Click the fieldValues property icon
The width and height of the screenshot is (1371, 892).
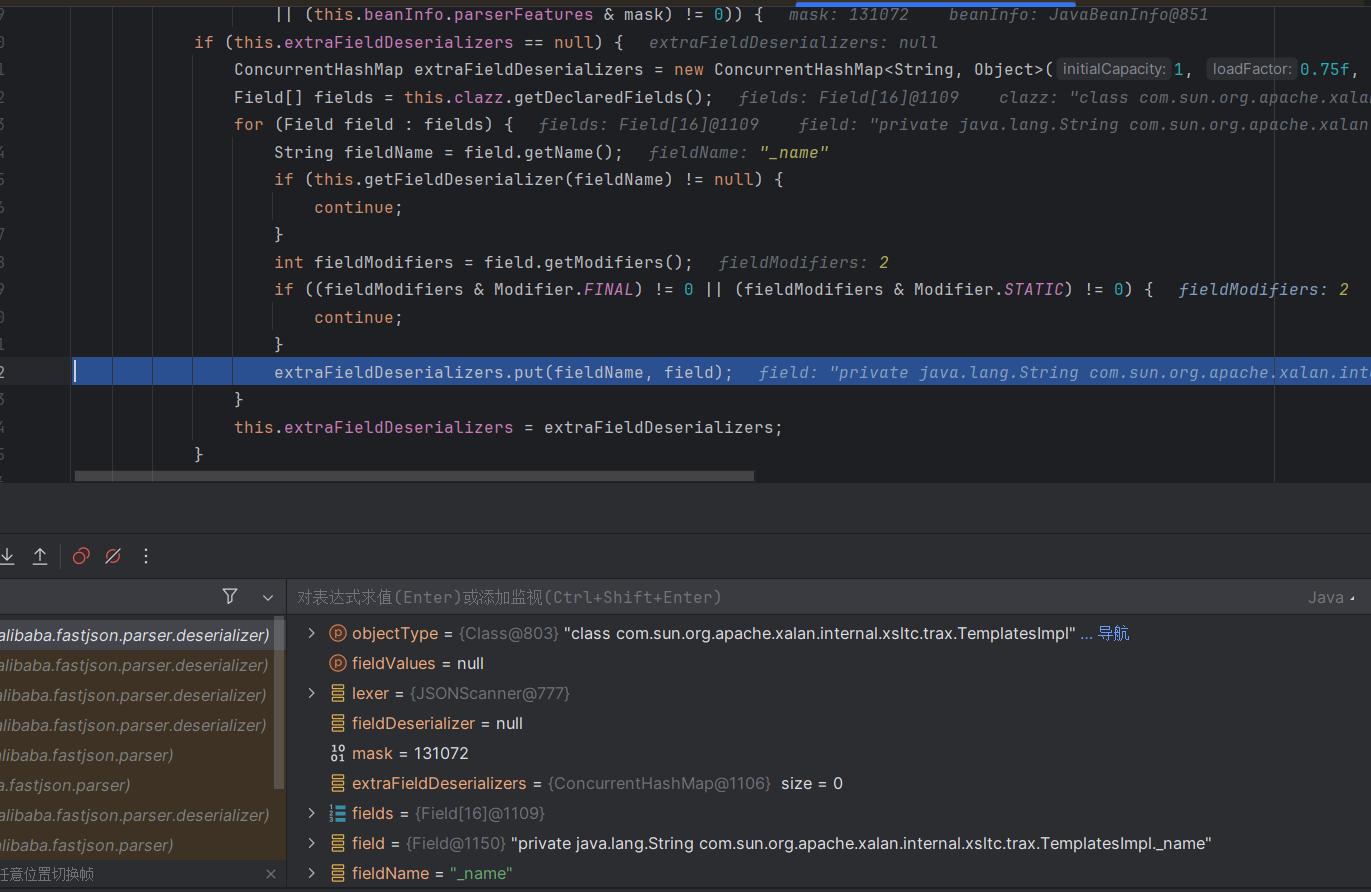pos(337,663)
